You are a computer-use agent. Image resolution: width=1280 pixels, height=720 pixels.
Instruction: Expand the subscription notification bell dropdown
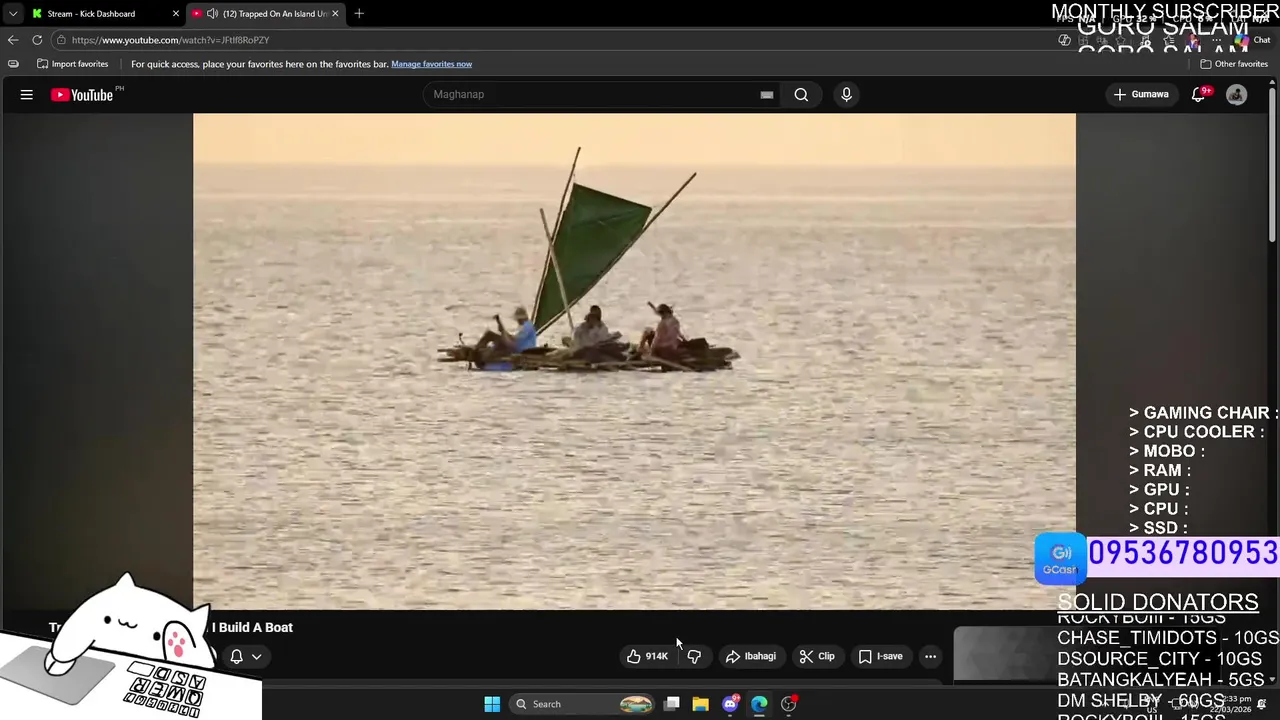246,657
